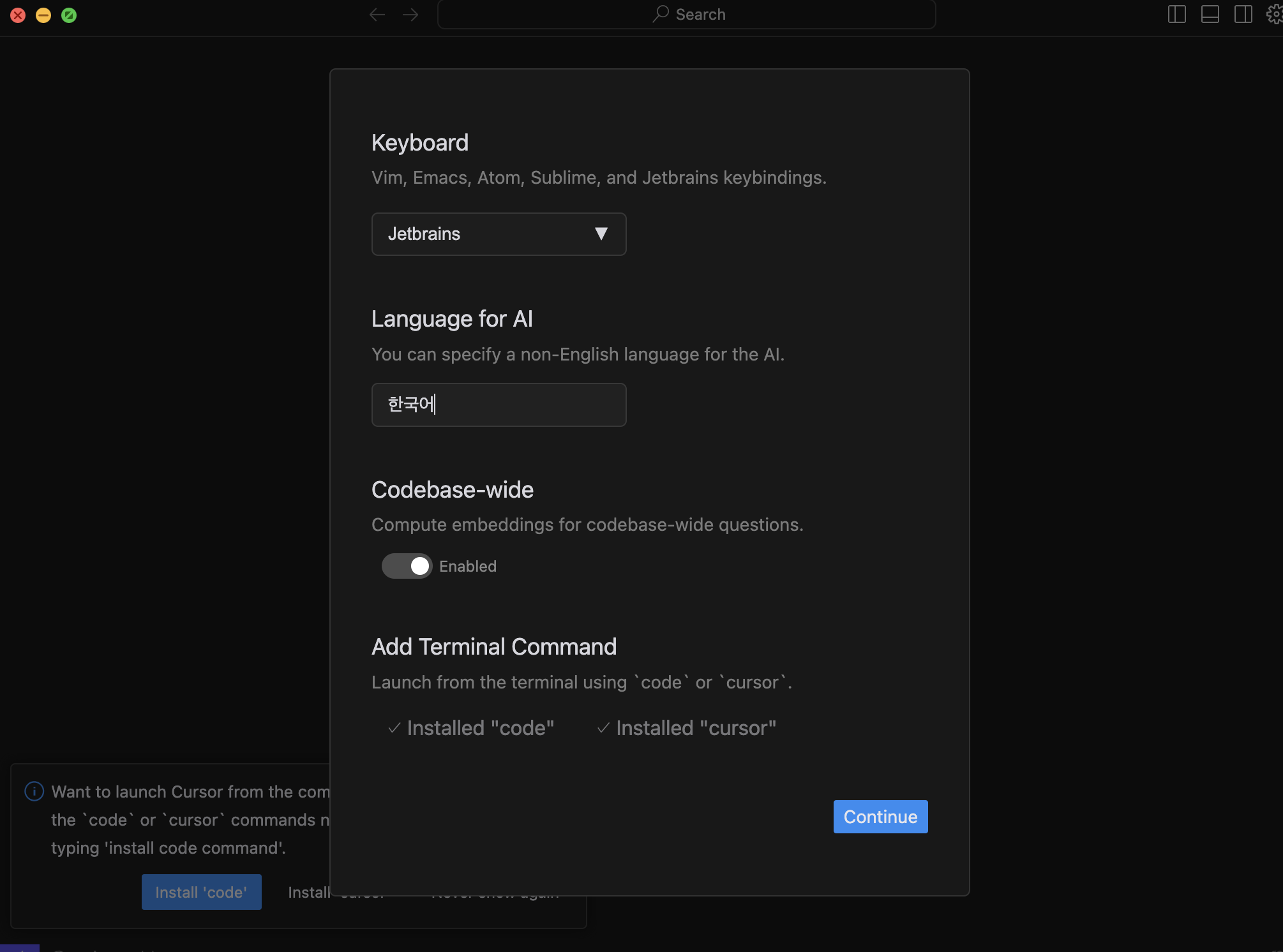Click the Installed "code" checkmark item

pyautogui.click(x=471, y=728)
